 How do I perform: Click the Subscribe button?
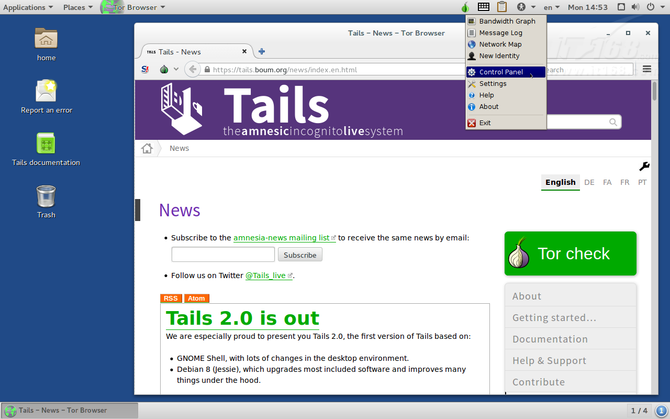point(300,255)
